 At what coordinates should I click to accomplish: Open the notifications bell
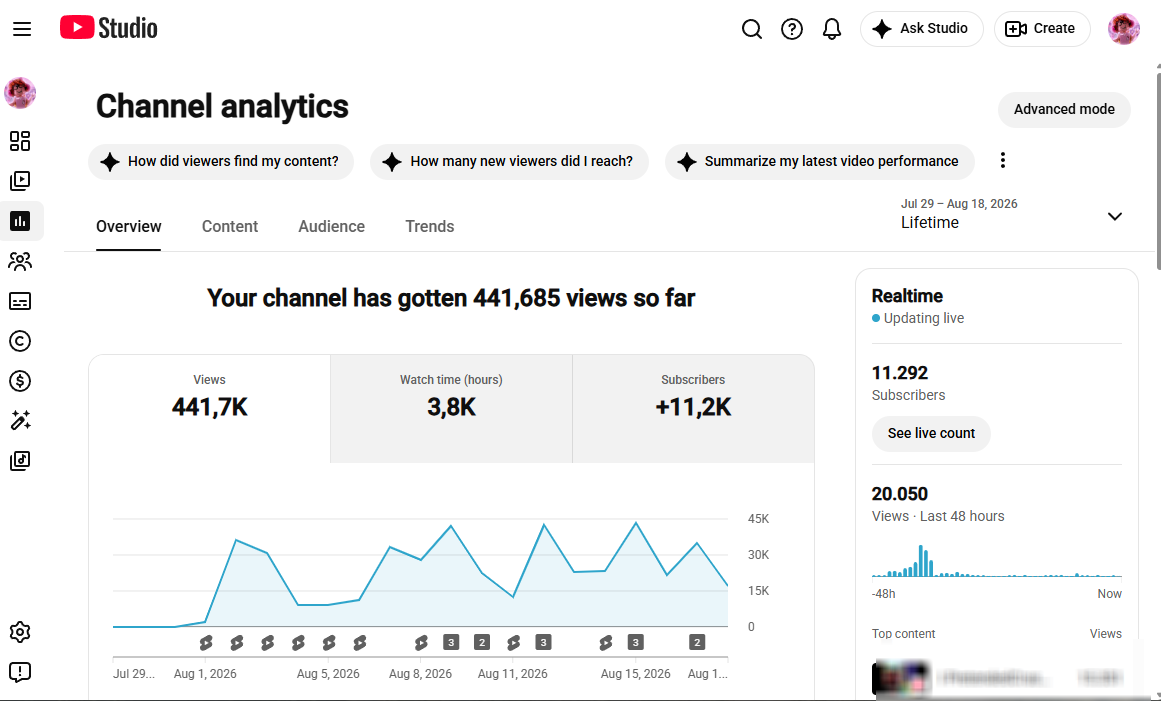[832, 29]
